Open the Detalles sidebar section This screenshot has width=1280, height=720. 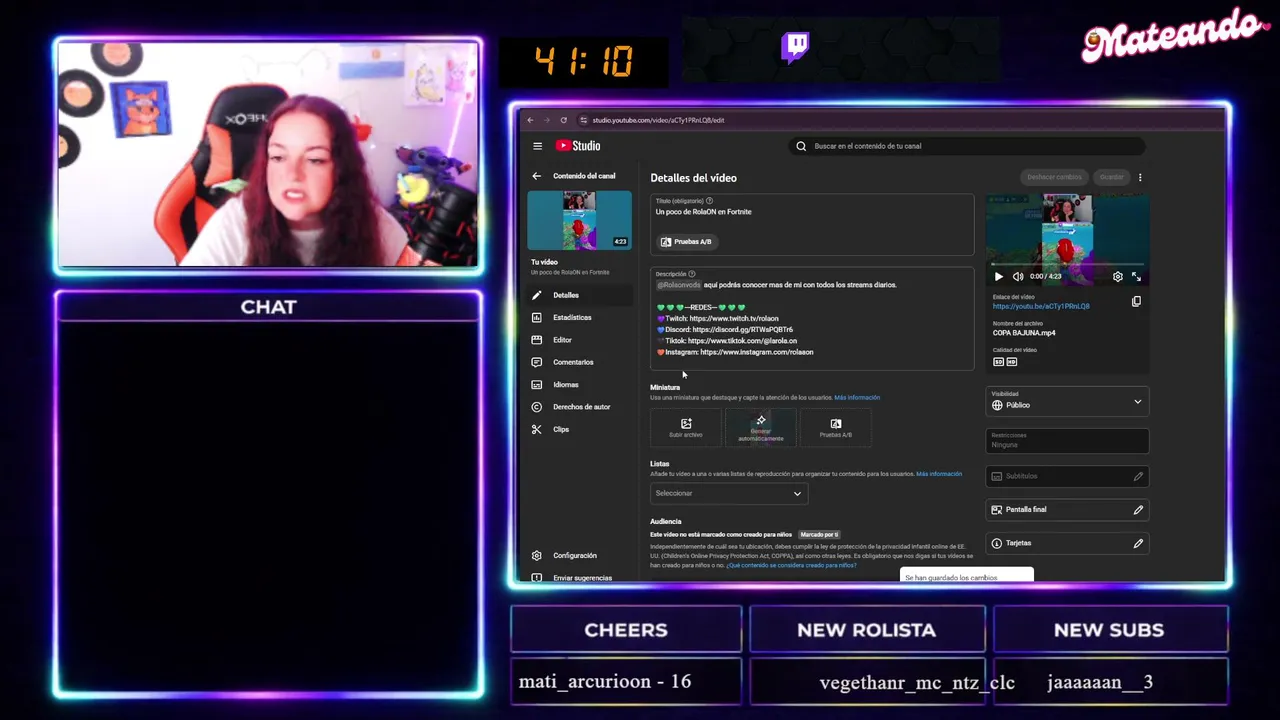tap(580, 295)
